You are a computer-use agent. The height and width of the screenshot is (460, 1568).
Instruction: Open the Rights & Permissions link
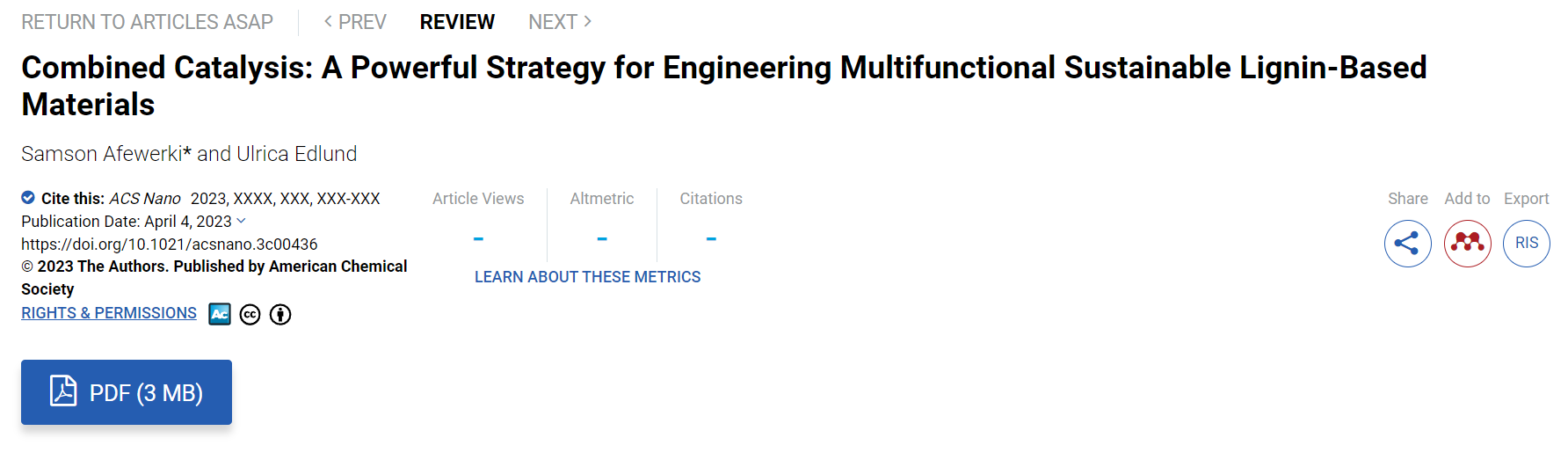109,313
